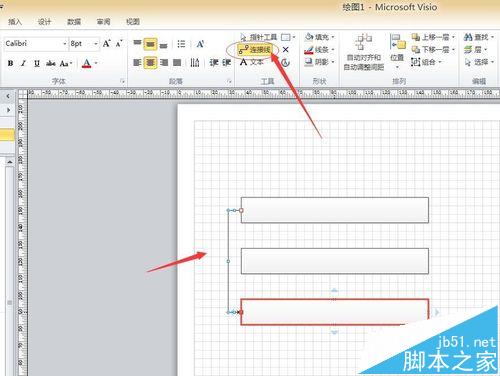The image size is (500, 376).
Task: Click the shapes pane scroll up arrow
Action: pos(10,162)
